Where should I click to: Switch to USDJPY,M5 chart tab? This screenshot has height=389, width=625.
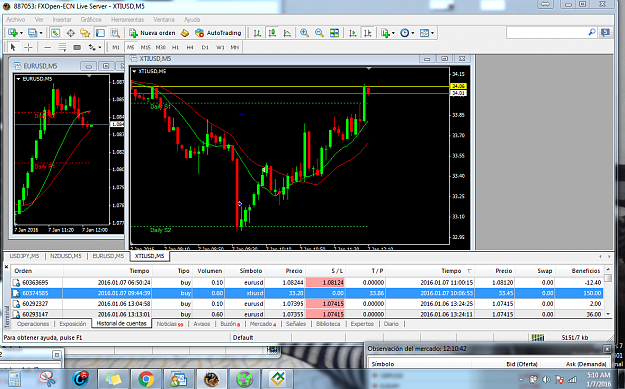[24, 256]
